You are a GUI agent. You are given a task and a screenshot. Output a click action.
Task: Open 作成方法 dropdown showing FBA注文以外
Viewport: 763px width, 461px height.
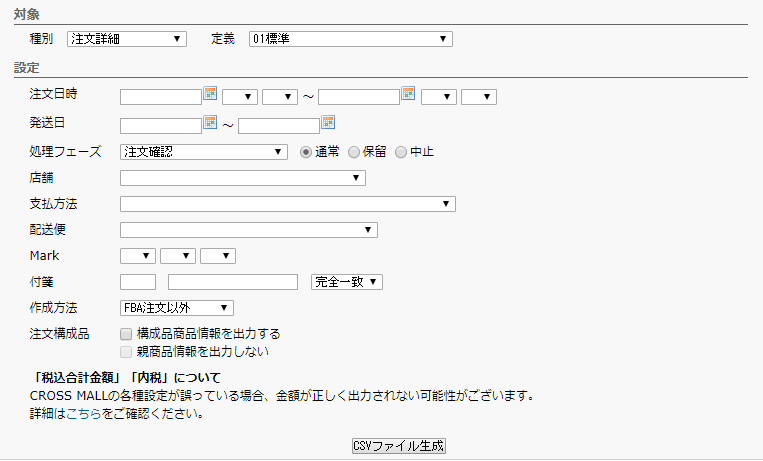(x=177, y=308)
